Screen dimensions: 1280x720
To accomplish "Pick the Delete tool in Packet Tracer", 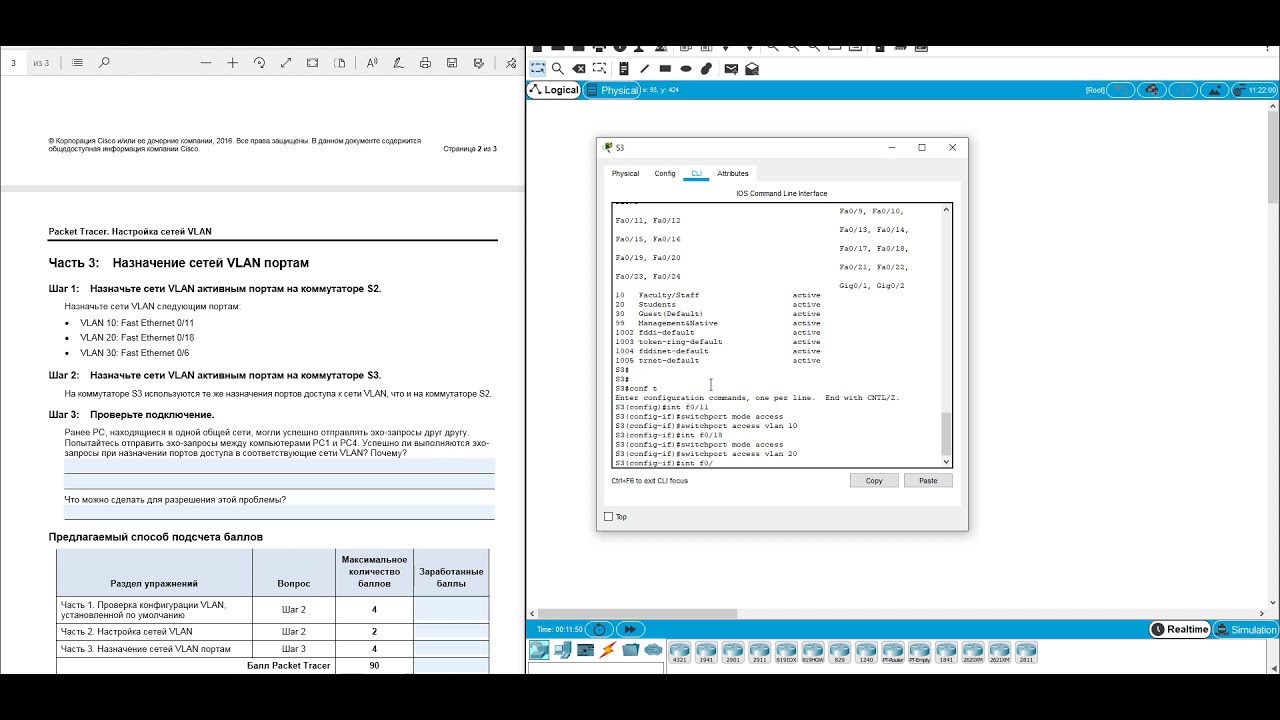I will pyautogui.click(x=579, y=69).
